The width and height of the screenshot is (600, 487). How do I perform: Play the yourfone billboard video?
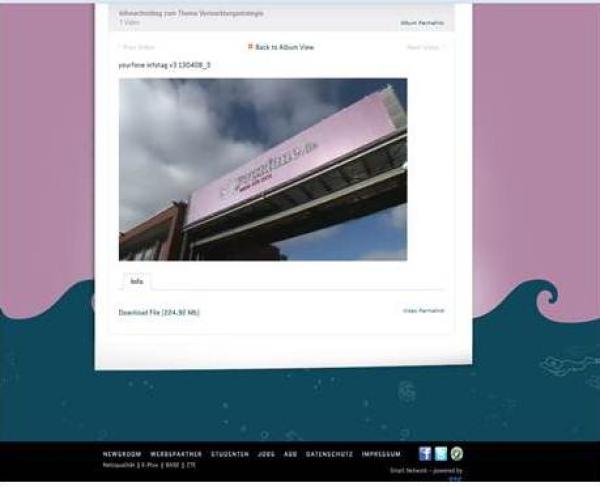pyautogui.click(x=262, y=169)
